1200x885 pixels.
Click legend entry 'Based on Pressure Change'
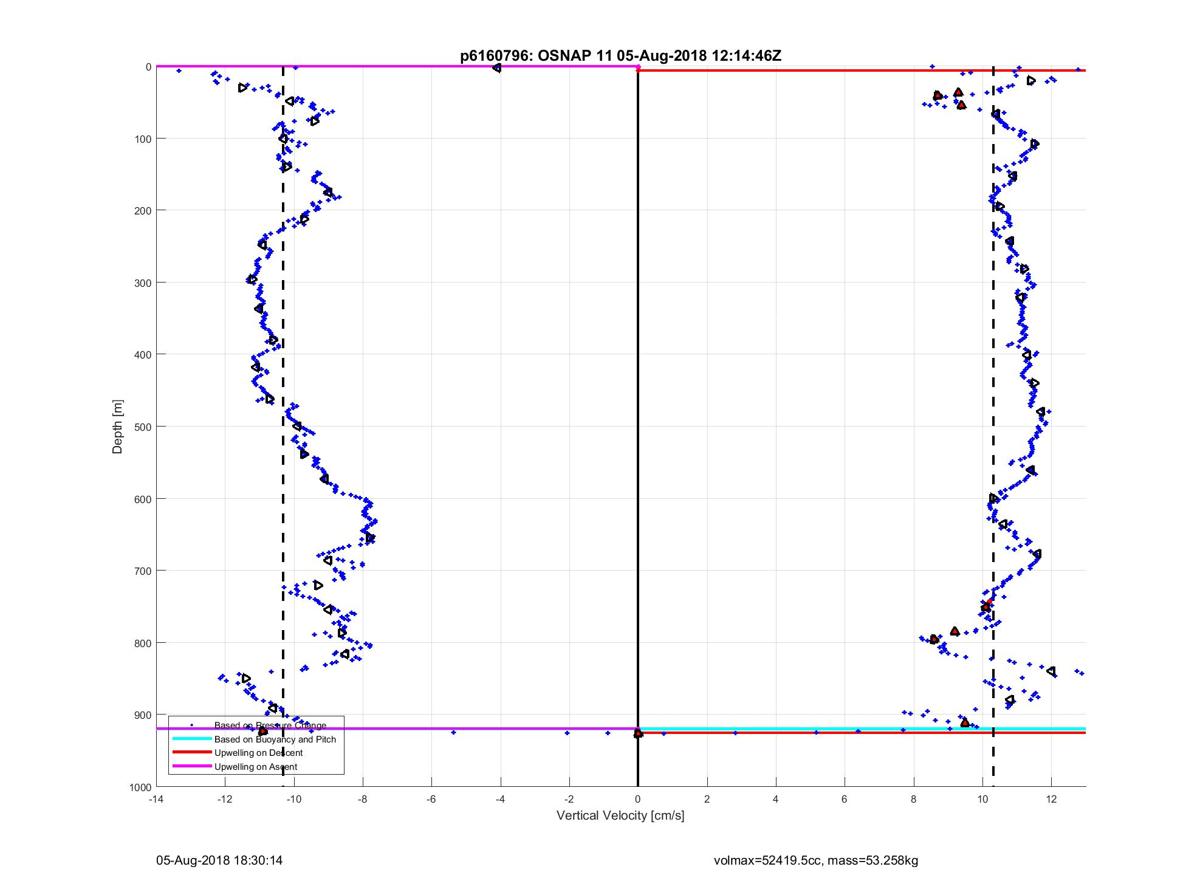pos(270,725)
